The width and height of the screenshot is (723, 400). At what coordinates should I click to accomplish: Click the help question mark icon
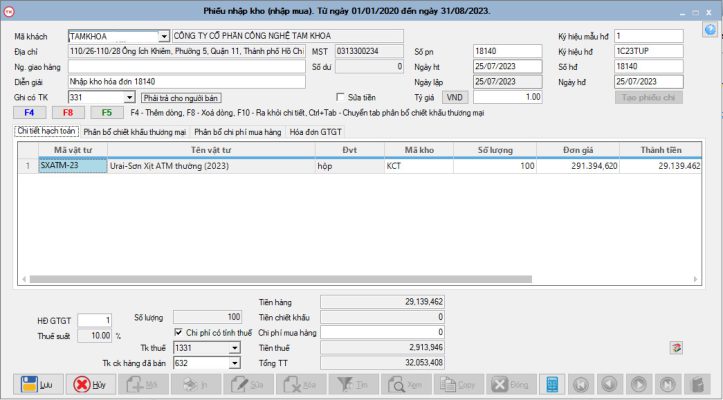(710, 30)
